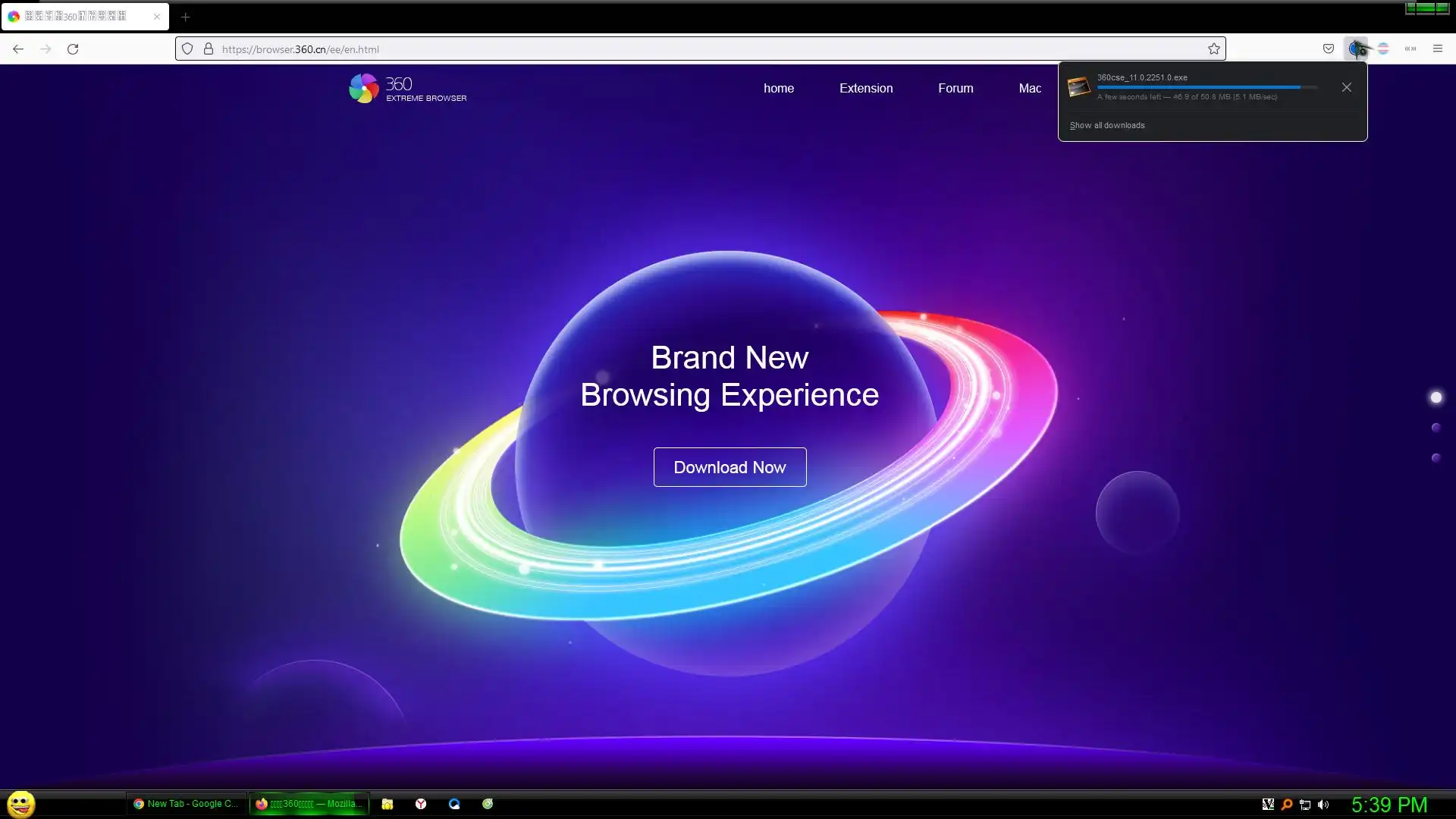Select the second slide indicator dot
Image resolution: width=1456 pixels, height=819 pixels.
tap(1436, 428)
